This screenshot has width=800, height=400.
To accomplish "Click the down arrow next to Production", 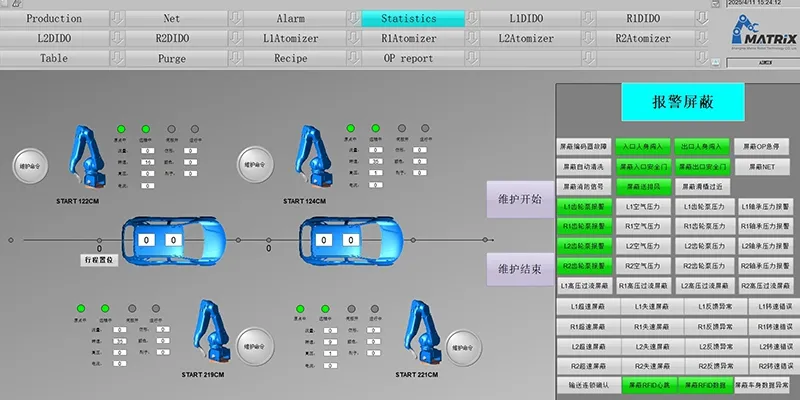I will 117,18.
